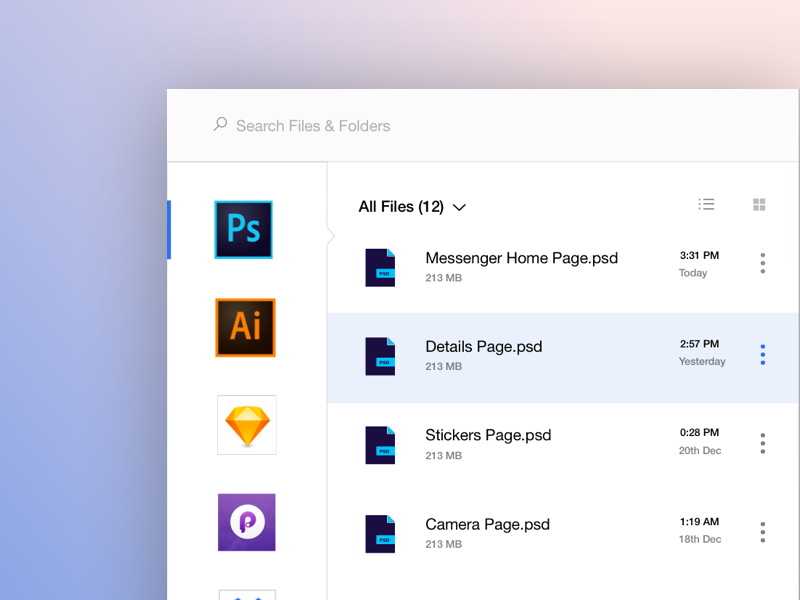Open the blue three-dot menu for Details Page.psd
This screenshot has height=600, width=800.
click(x=762, y=354)
